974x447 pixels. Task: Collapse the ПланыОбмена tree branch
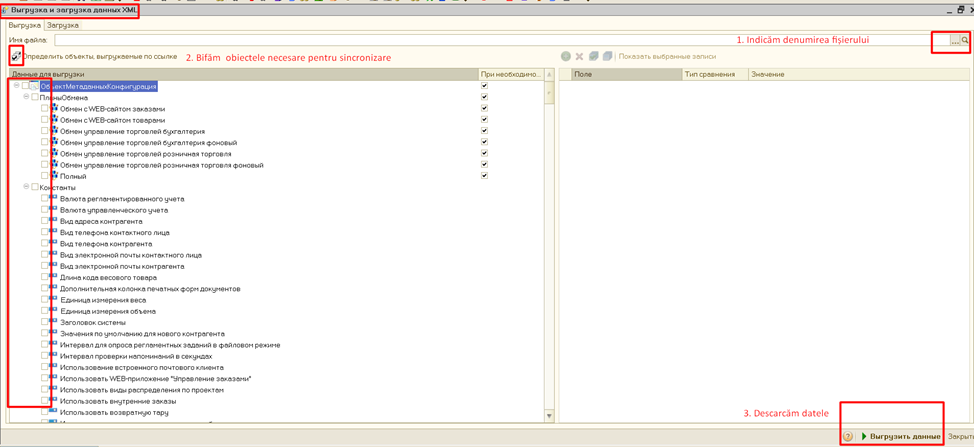pyautogui.click(x=25, y=97)
